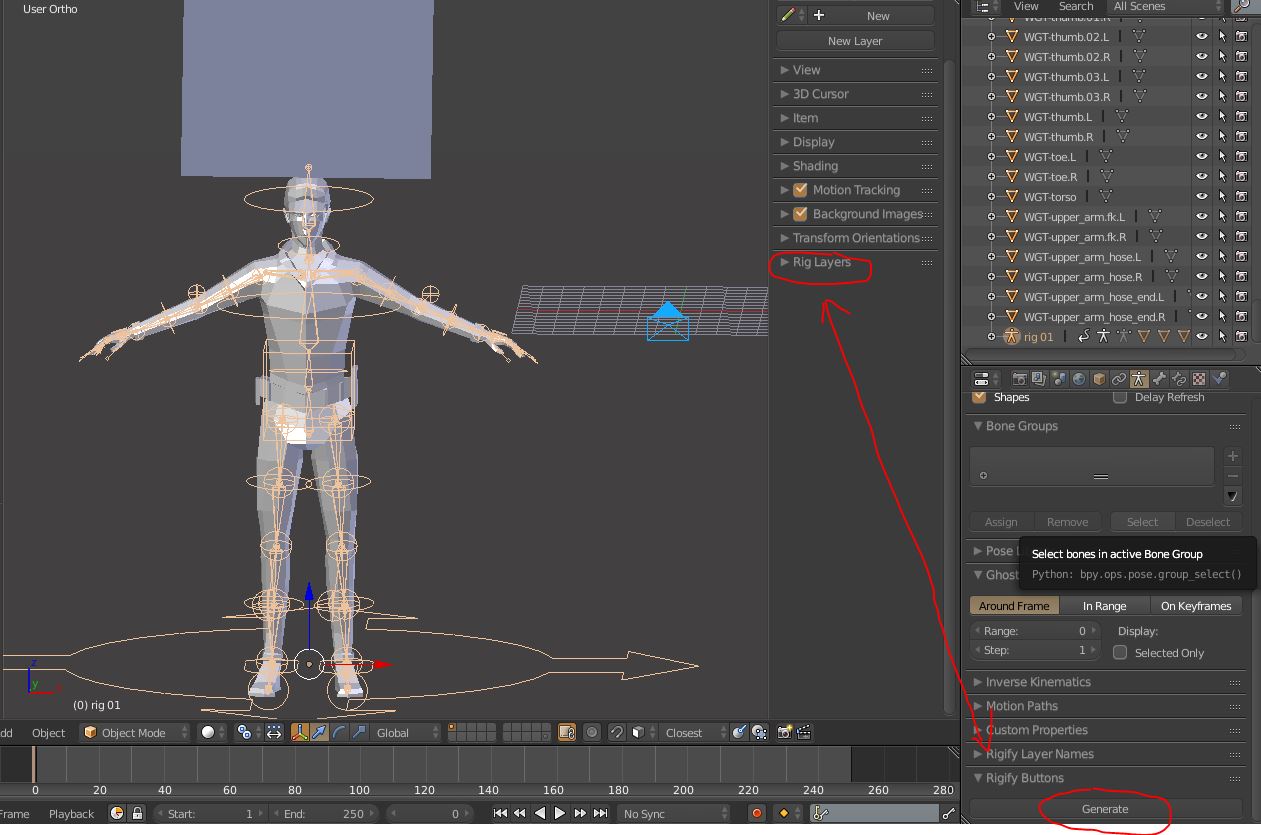Enable Selected Only under Display
Viewport: 1261px width, 835px height.
1120,652
